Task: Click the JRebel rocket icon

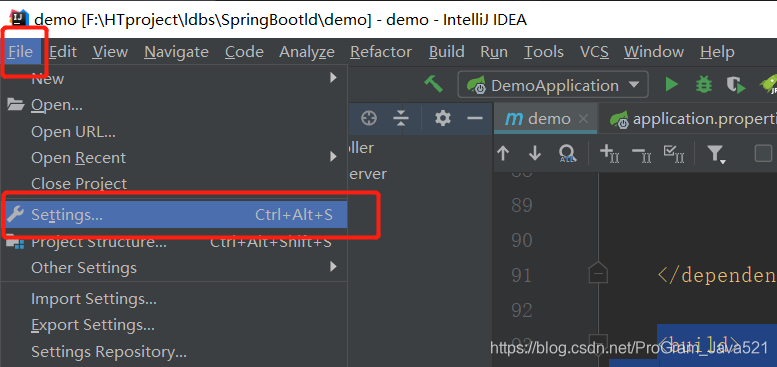Action: click(x=768, y=85)
